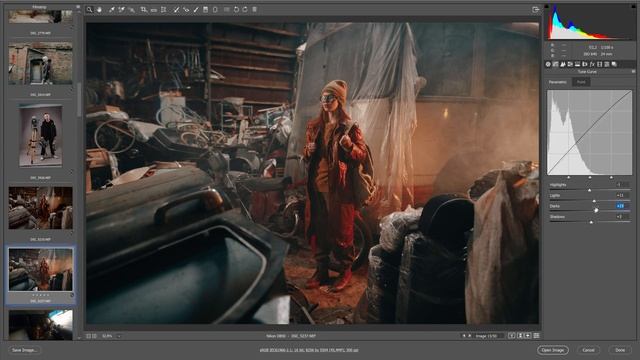This screenshot has width=640, height=360.
Task: Copy current settings to Before button
Action: point(528,336)
